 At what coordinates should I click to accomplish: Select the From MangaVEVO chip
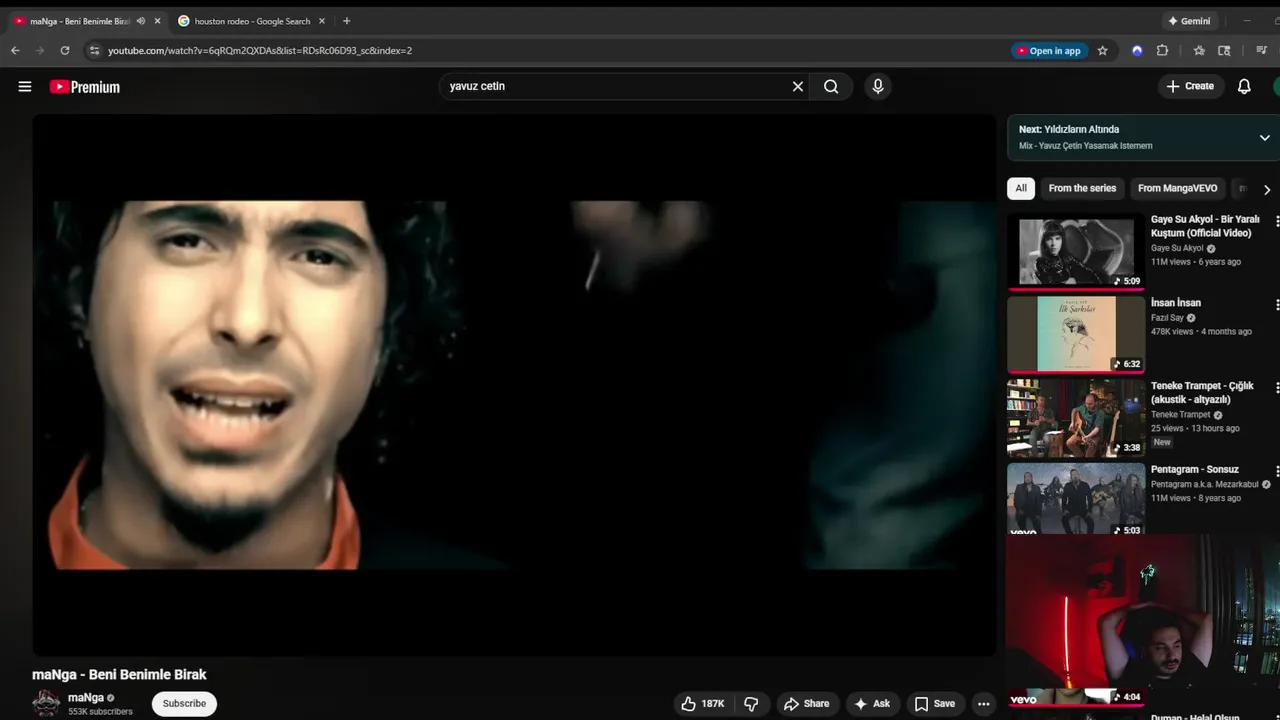(1177, 188)
